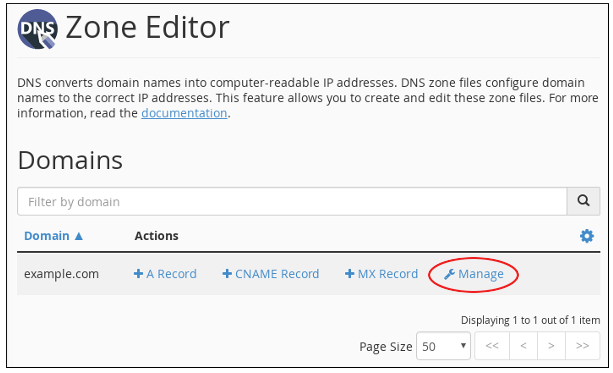The height and width of the screenshot is (373, 613).
Task: Select the example.com domain row
Action: pyautogui.click(x=308, y=274)
